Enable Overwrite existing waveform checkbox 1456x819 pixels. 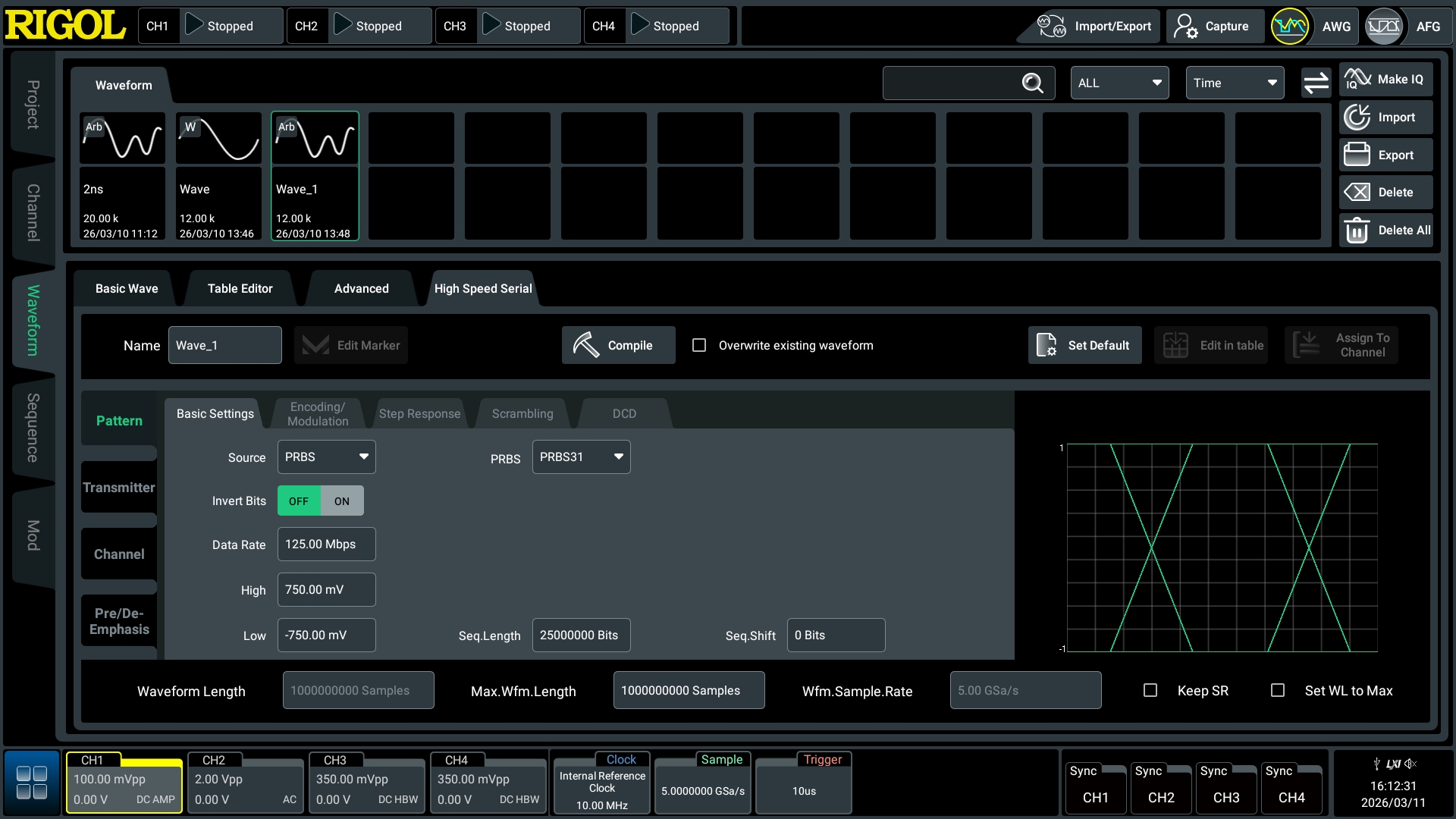coord(699,346)
